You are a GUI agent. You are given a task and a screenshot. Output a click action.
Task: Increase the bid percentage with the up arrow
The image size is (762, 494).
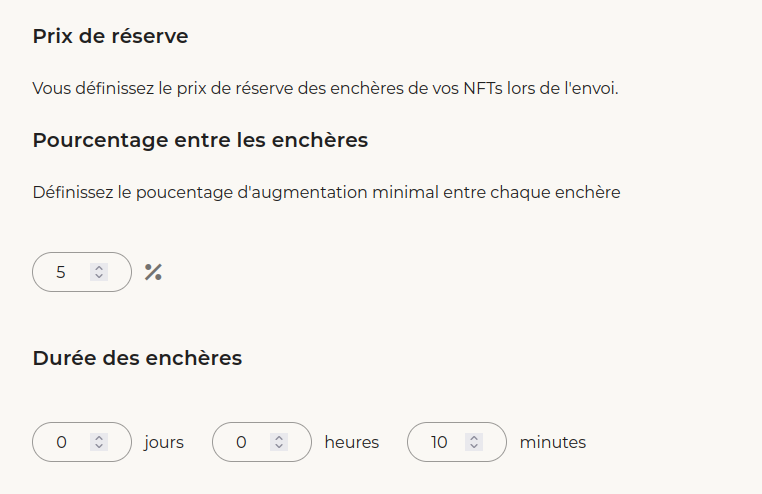click(x=99, y=268)
